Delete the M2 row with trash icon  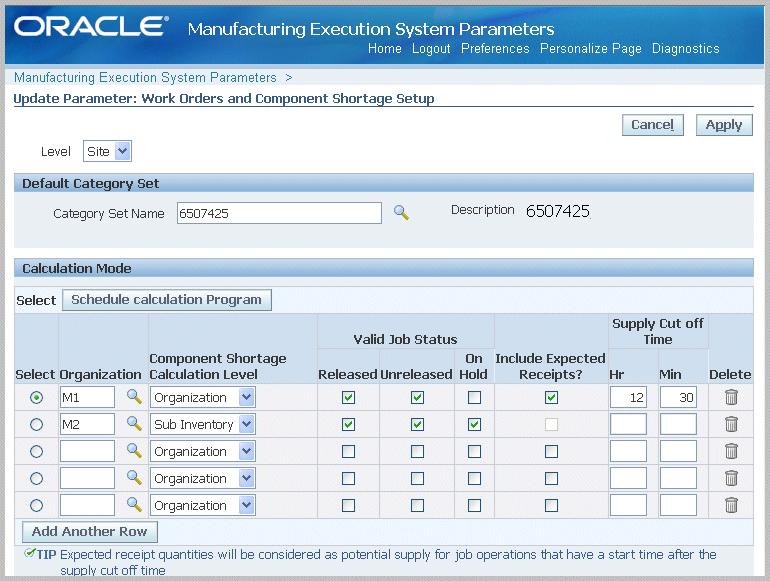[x=731, y=424]
